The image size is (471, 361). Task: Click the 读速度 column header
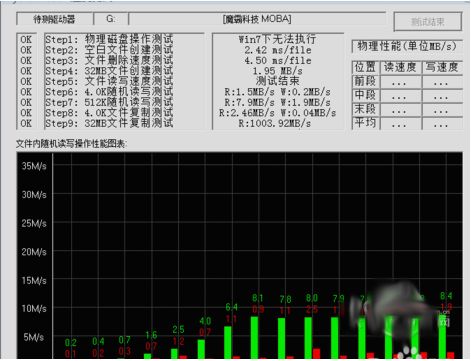point(400,67)
